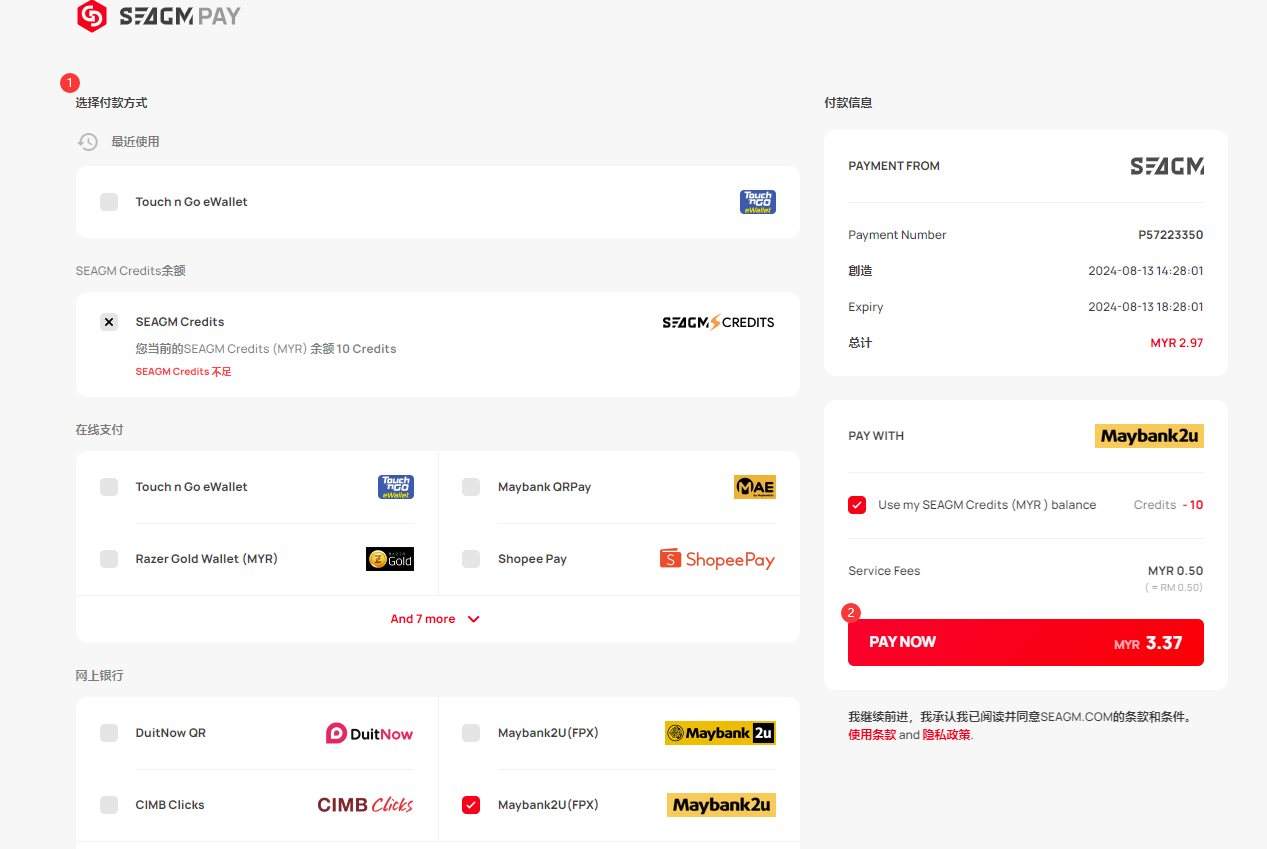Click the red SEAGM Credits 不足 warning

pyautogui.click(x=183, y=372)
